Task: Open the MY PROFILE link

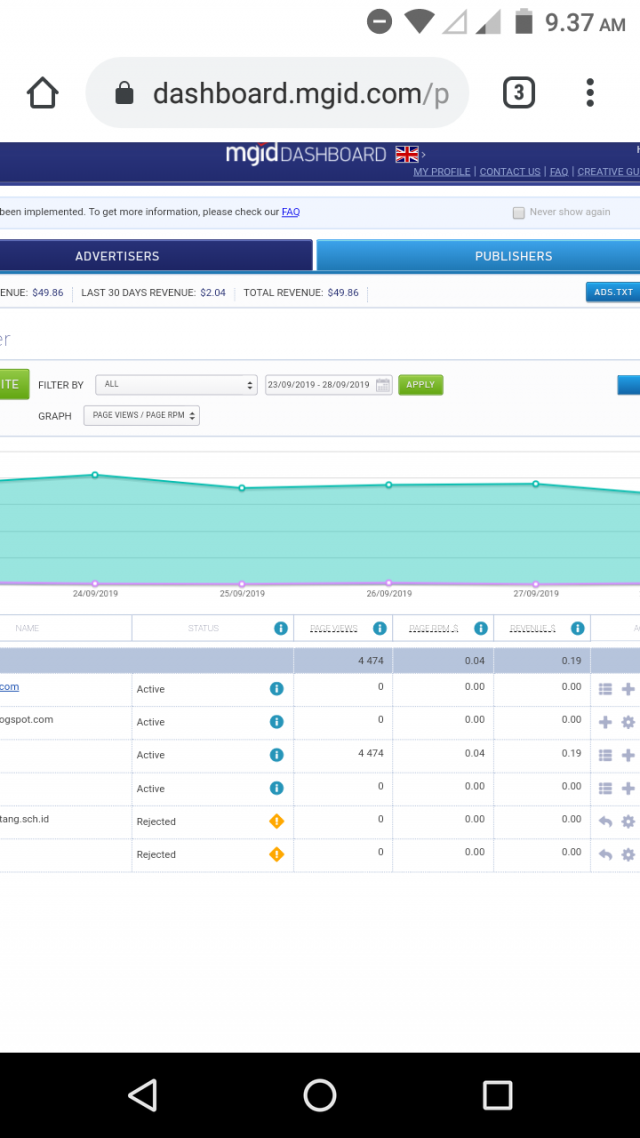Action: pos(442,172)
